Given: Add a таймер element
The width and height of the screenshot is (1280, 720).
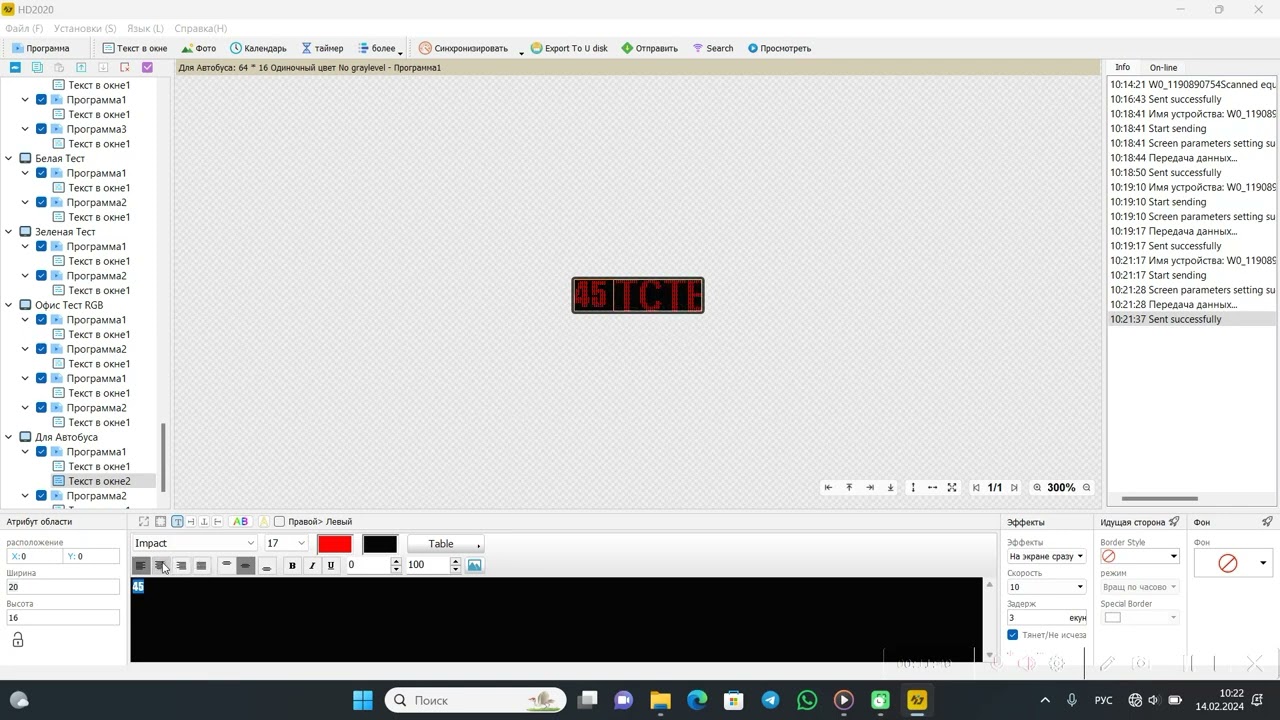Looking at the screenshot, I should pyautogui.click(x=322, y=48).
